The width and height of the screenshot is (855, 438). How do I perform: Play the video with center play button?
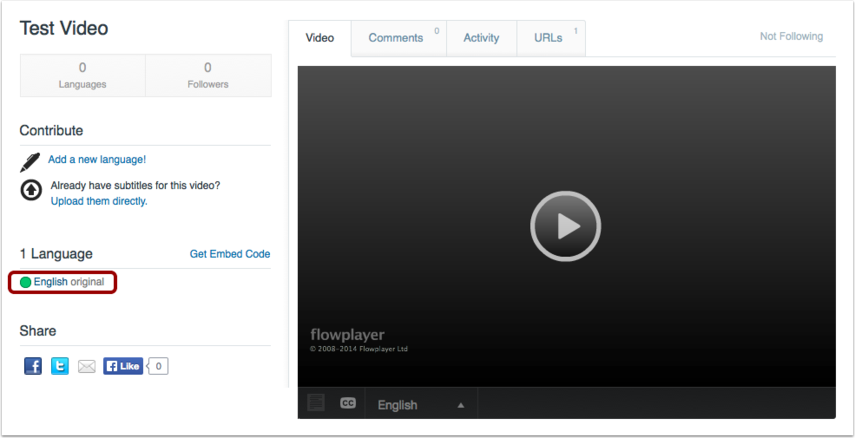[x=565, y=226]
